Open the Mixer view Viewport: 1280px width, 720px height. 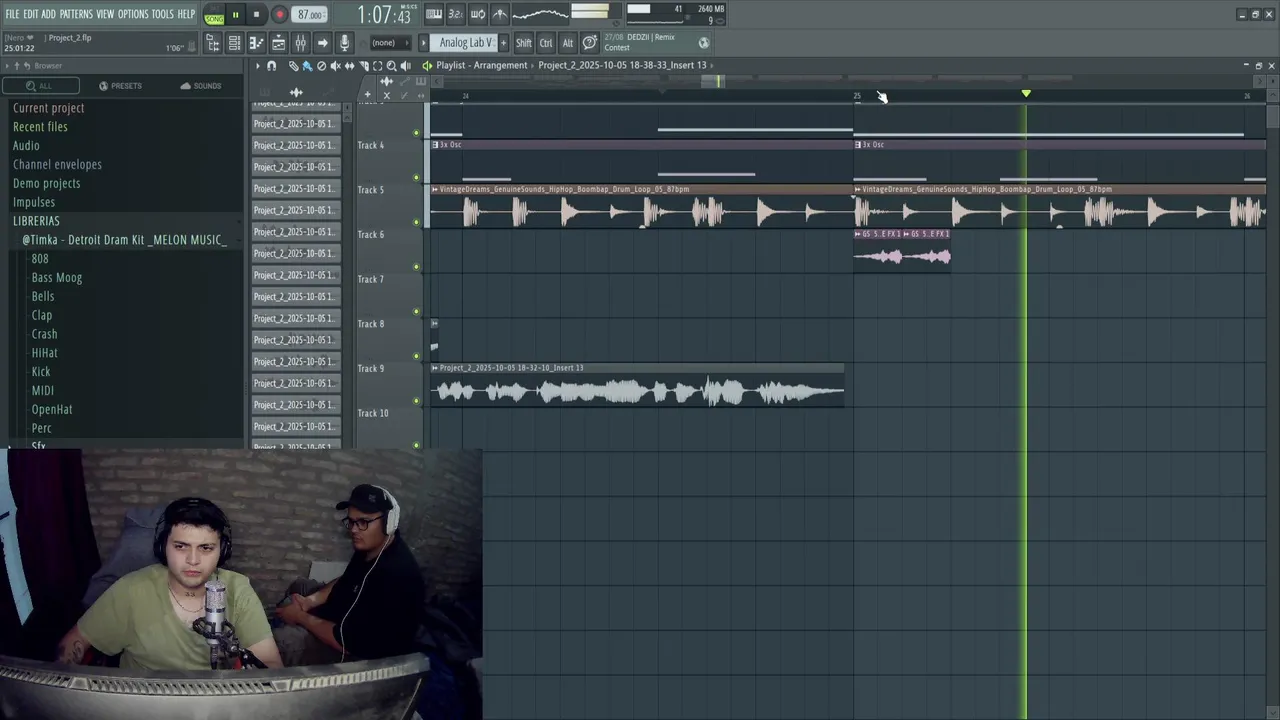[x=300, y=43]
